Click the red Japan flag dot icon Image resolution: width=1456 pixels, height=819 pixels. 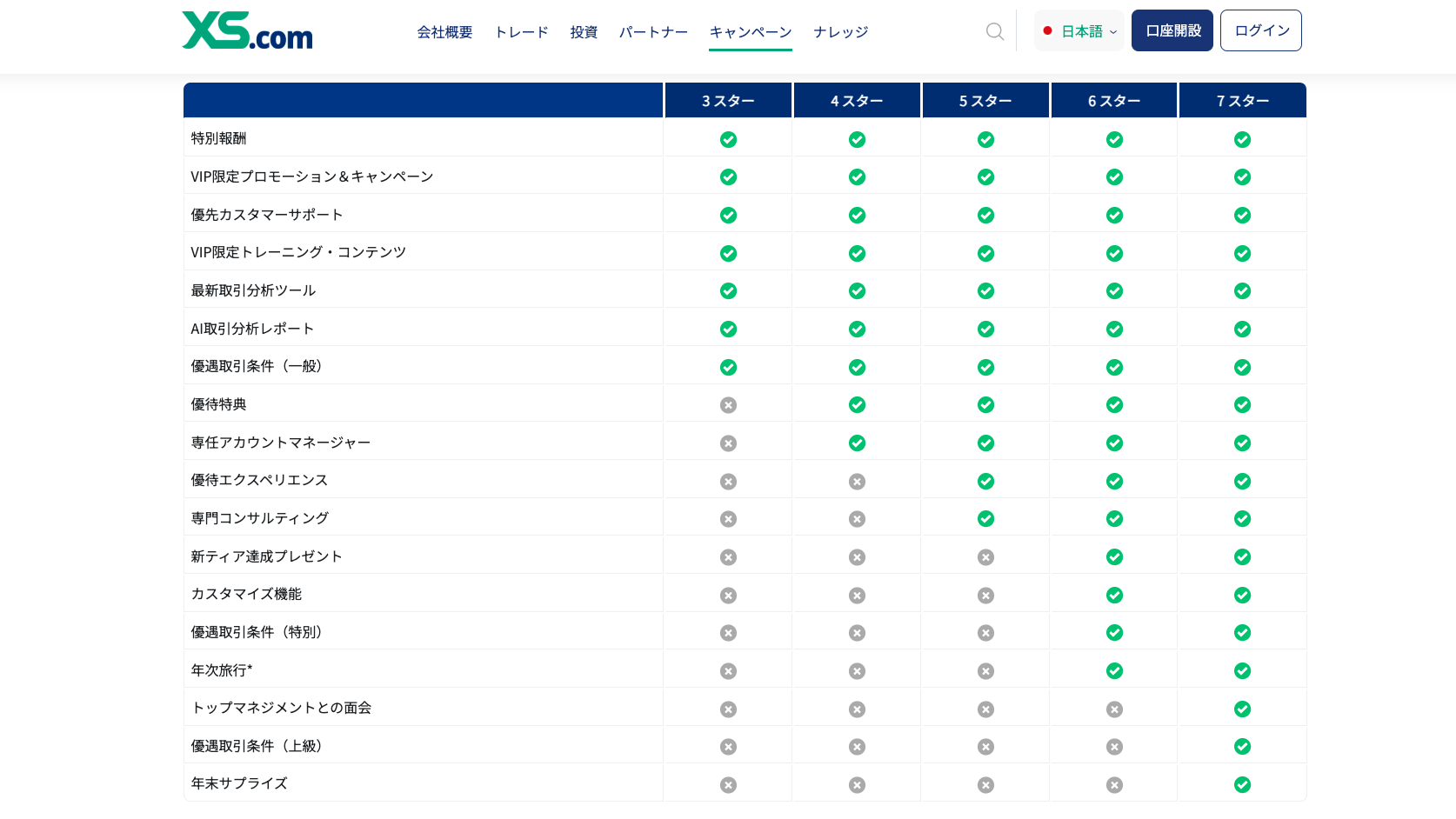tap(1048, 31)
